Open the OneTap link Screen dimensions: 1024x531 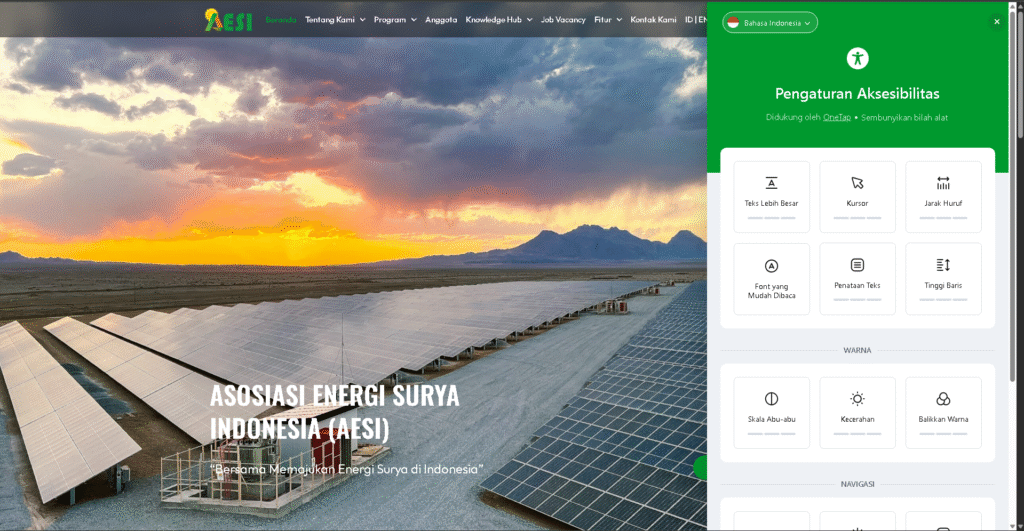837,118
